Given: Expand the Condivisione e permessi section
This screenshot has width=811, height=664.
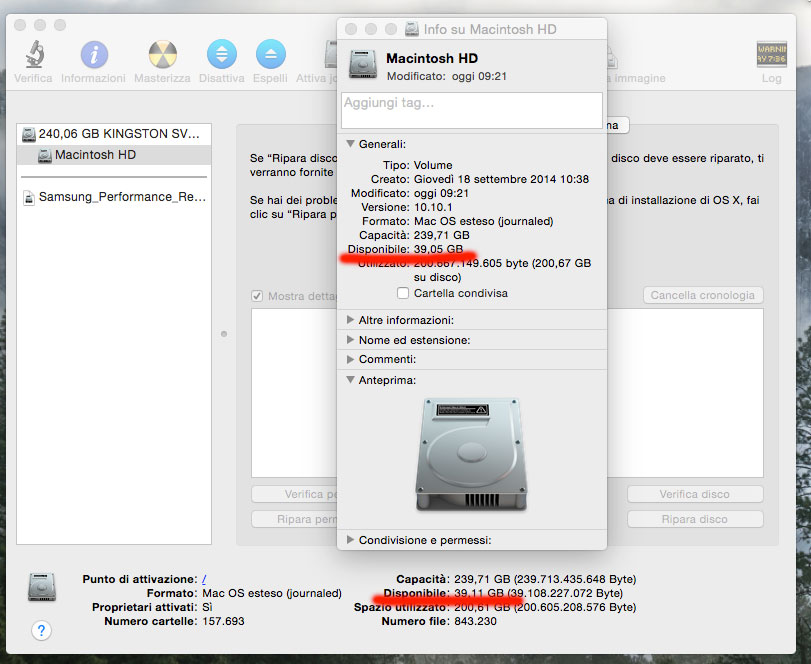Looking at the screenshot, I should pyautogui.click(x=351, y=539).
